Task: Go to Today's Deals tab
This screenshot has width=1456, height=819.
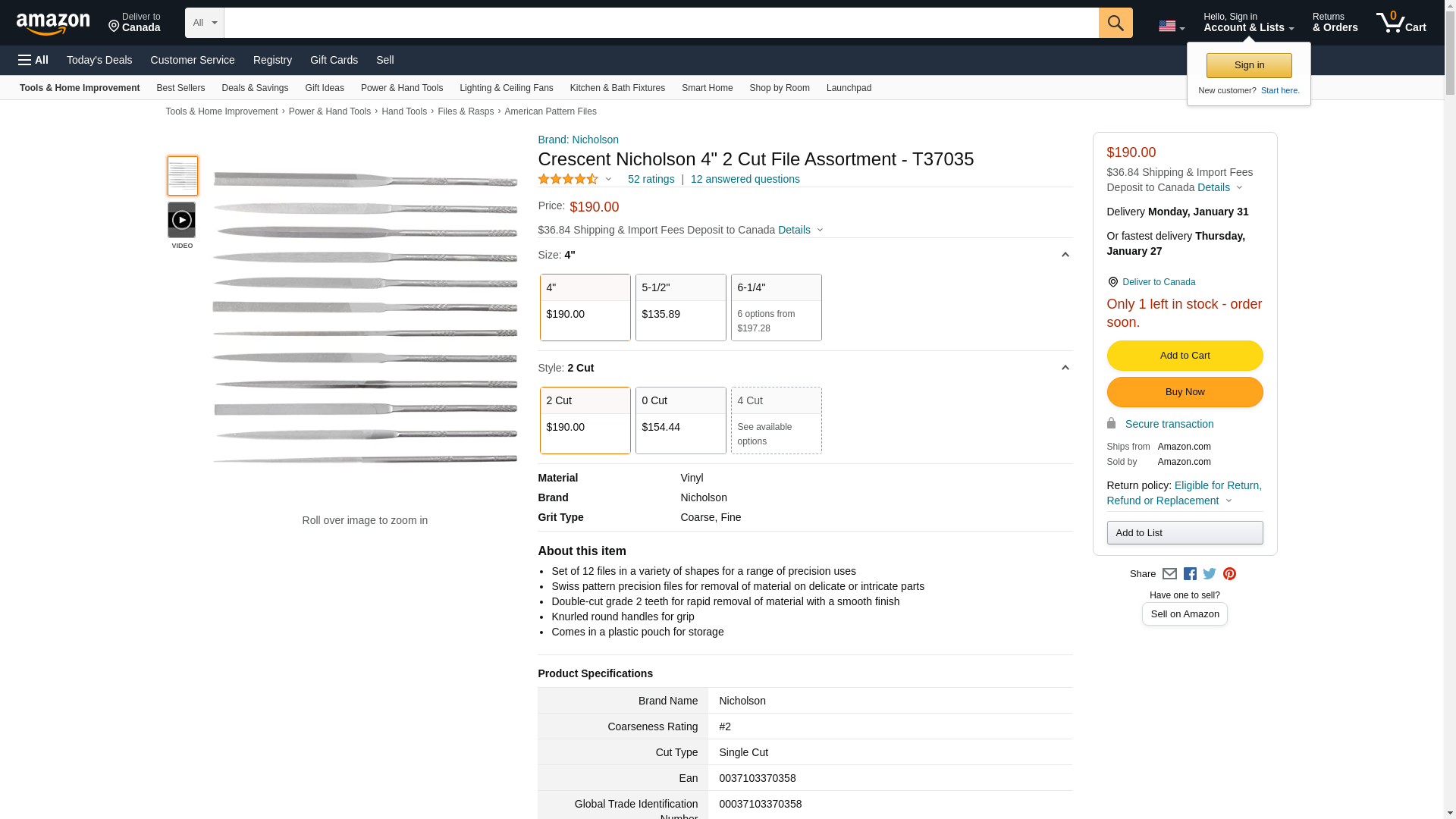Action: coord(99,60)
